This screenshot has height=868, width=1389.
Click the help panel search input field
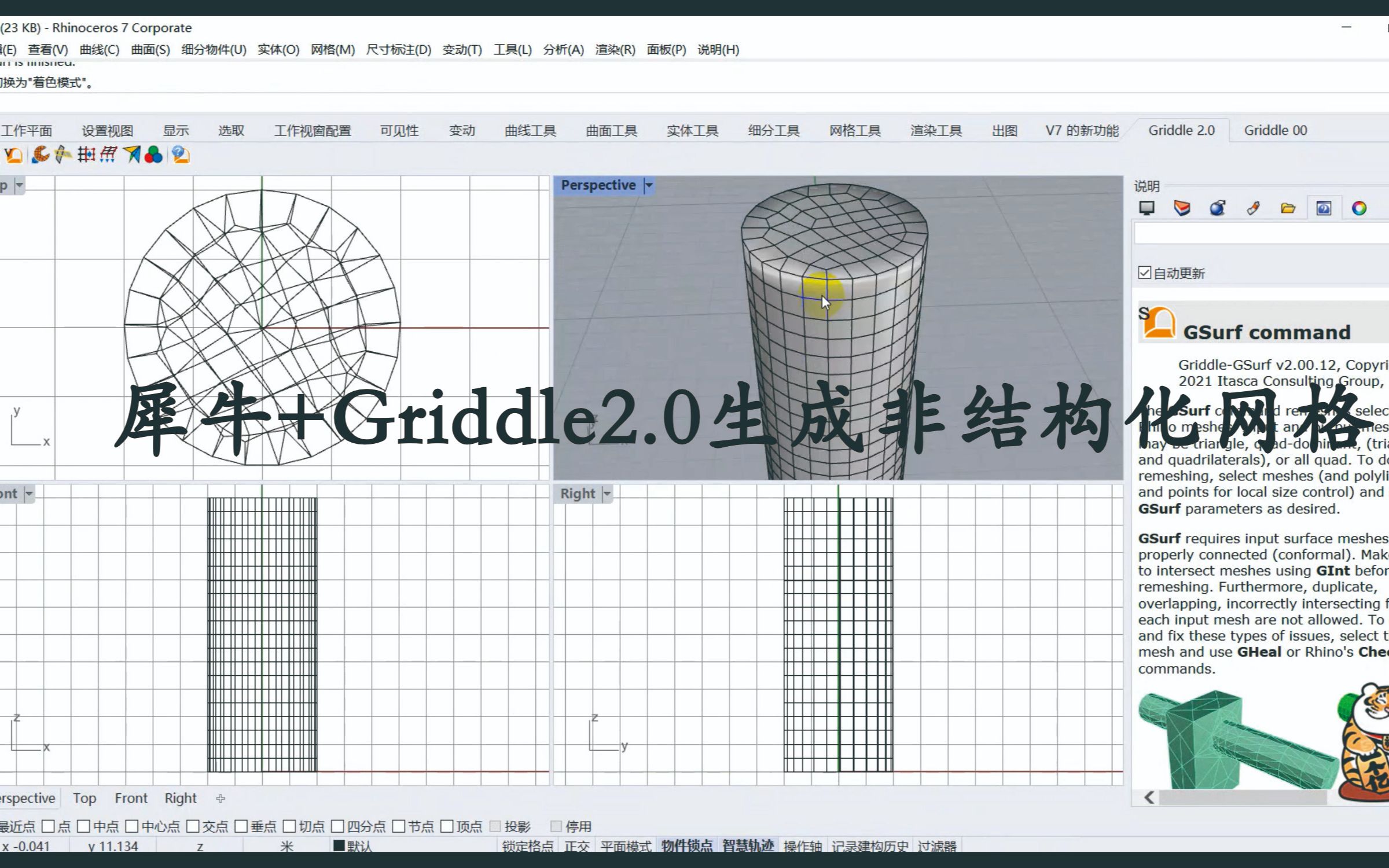click(1262, 234)
